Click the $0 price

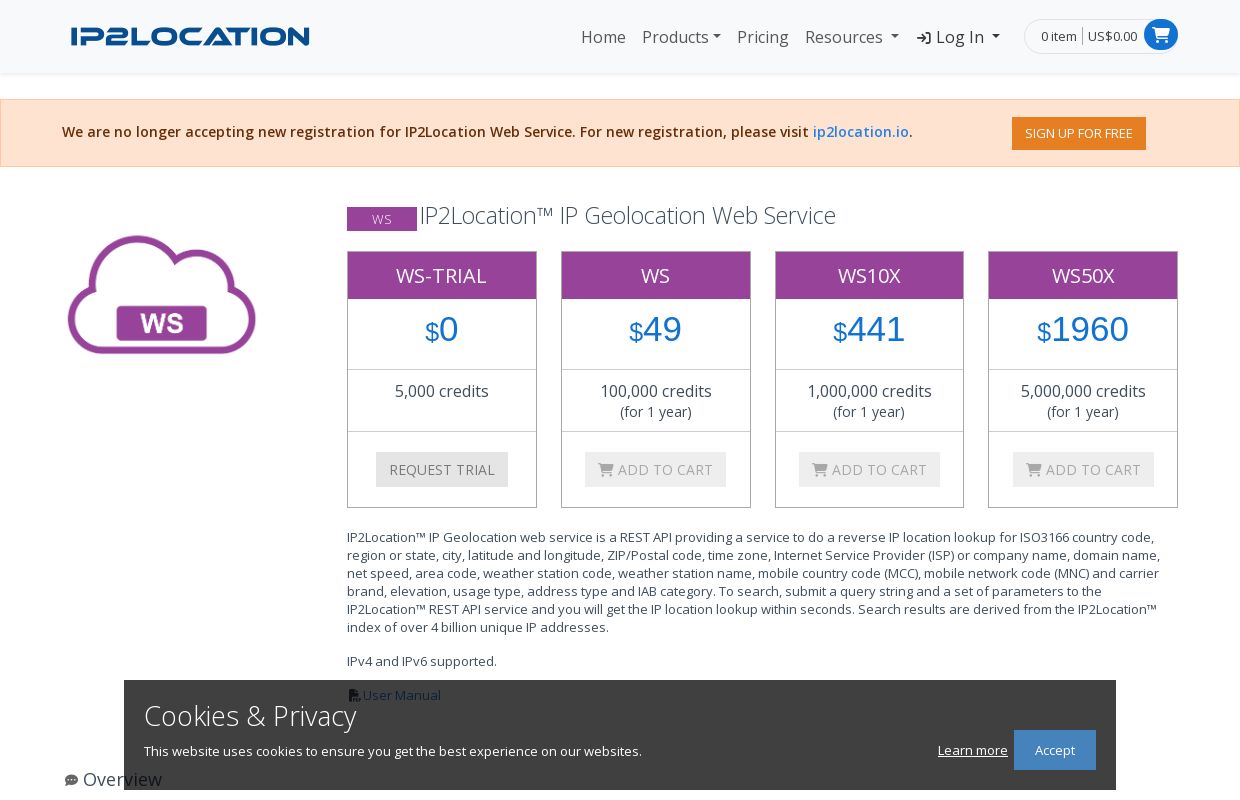[442, 330]
